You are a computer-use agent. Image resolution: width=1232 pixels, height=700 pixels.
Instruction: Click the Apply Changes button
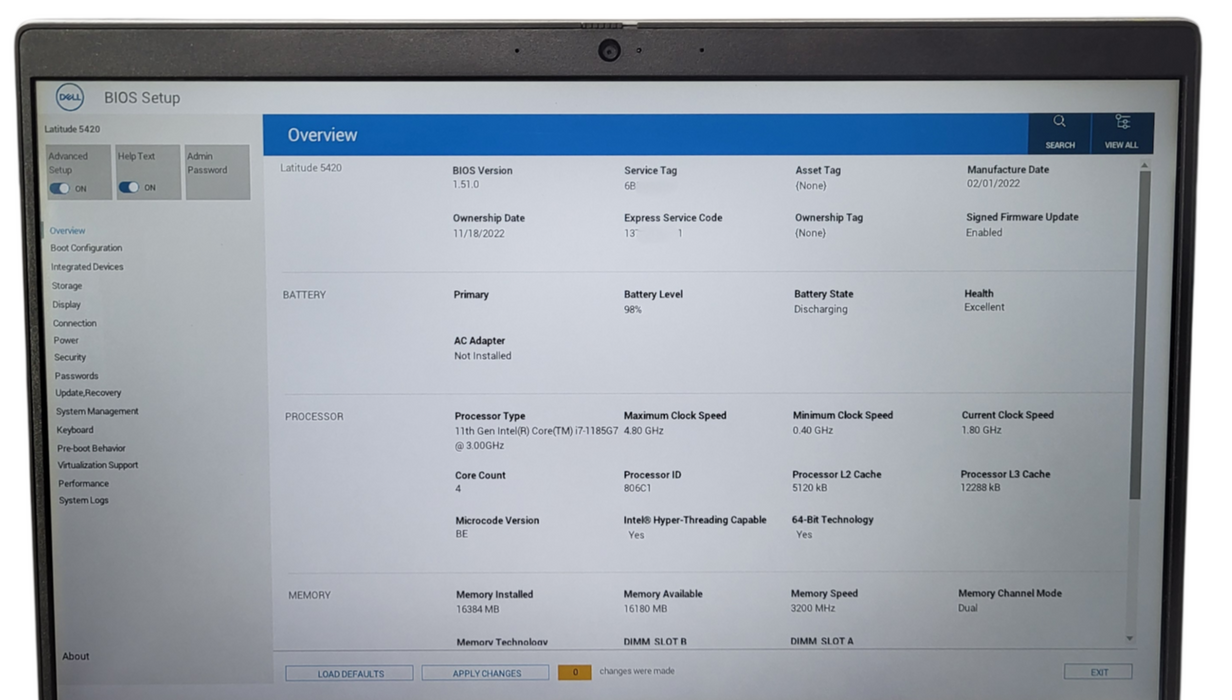pyautogui.click(x=486, y=674)
